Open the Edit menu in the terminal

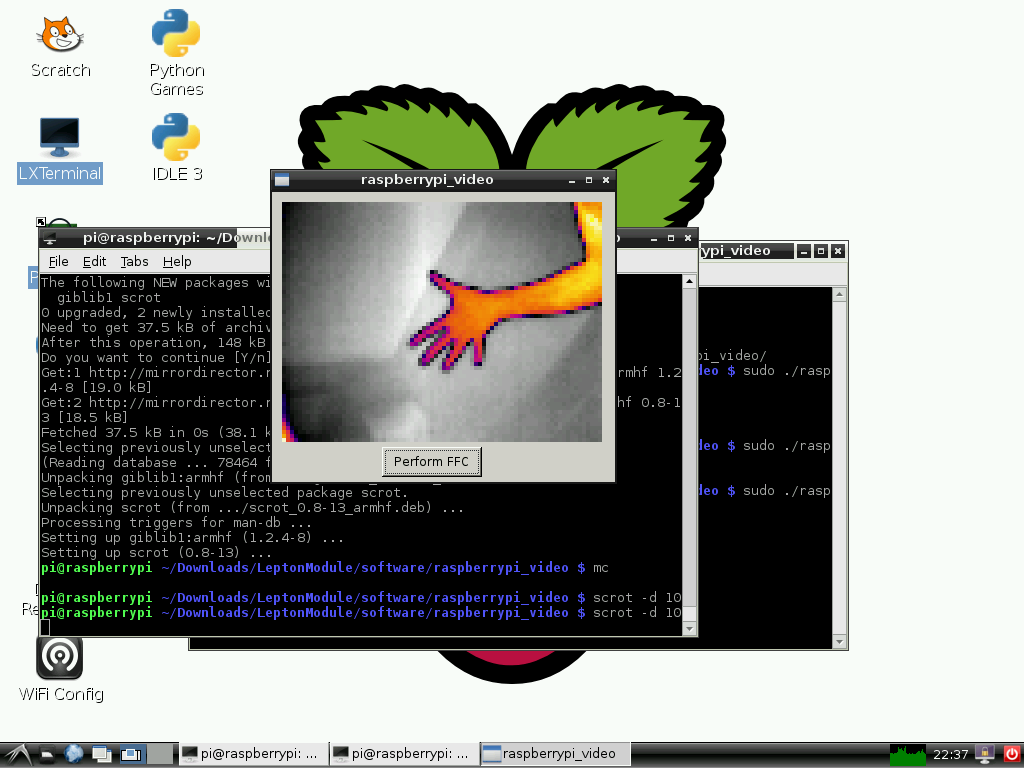pos(94,261)
